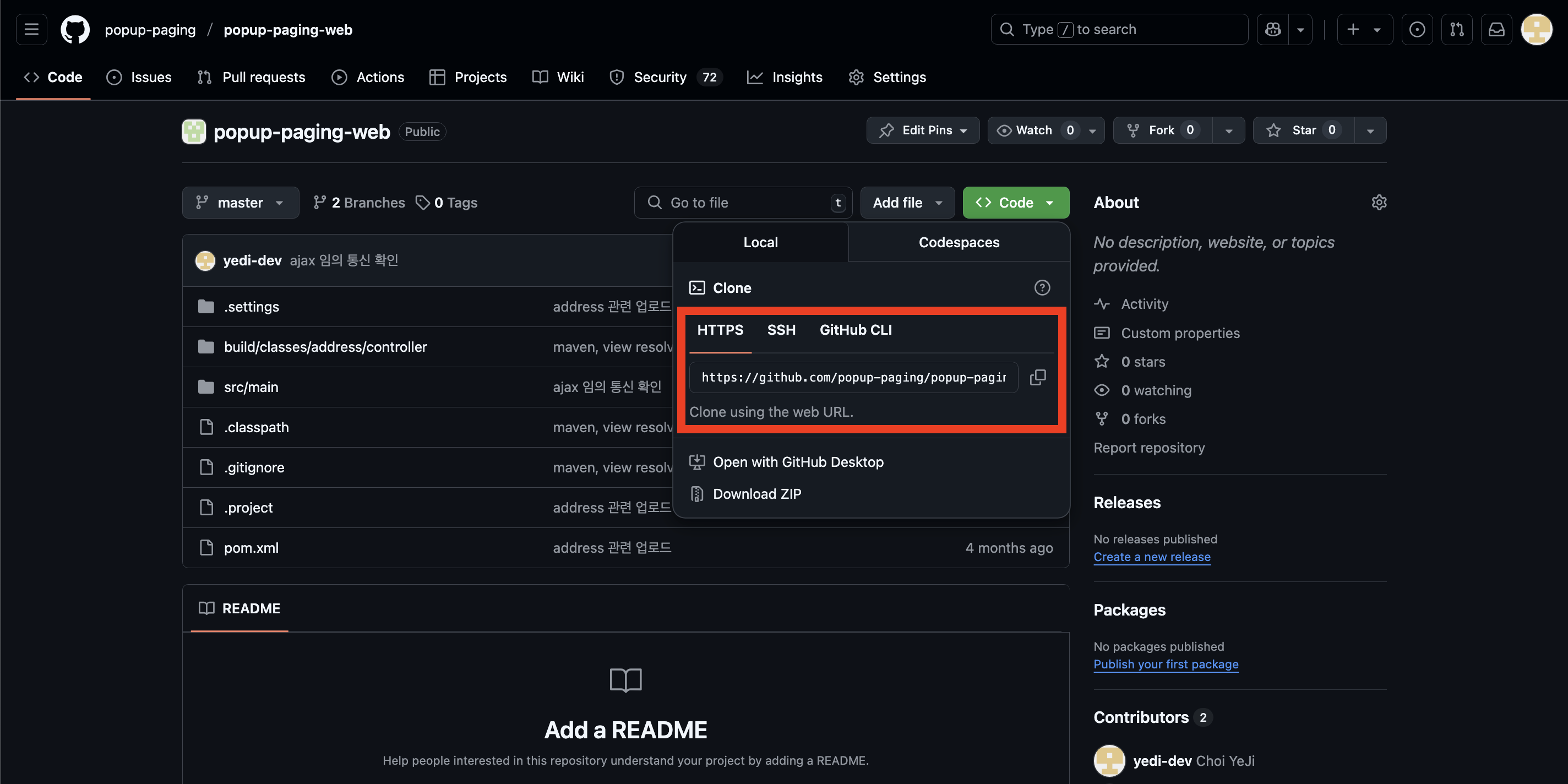Switch to the Codespaces tab
1568x784 pixels.
click(x=959, y=242)
